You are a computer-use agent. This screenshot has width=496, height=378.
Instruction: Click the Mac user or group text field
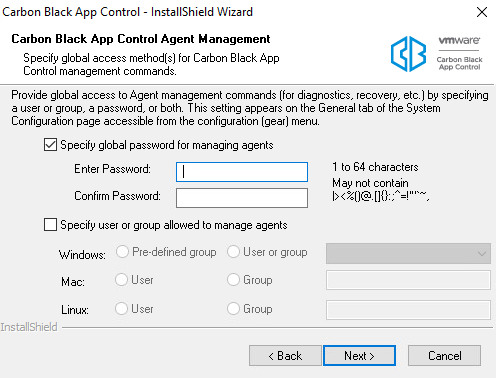point(408,280)
